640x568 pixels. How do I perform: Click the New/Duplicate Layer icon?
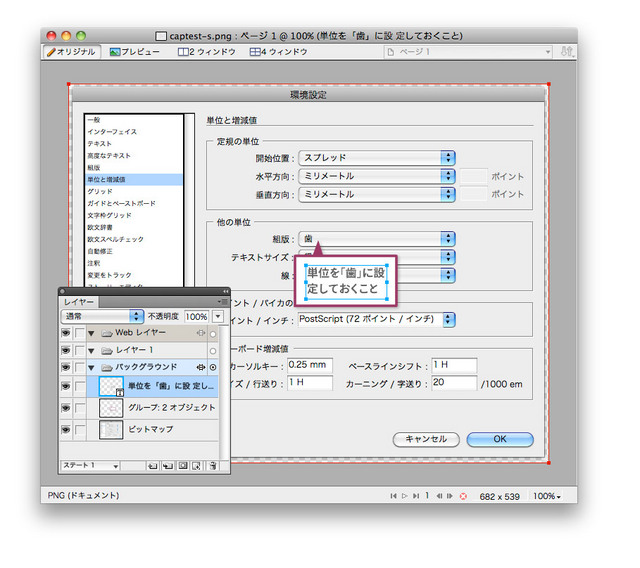click(x=153, y=466)
